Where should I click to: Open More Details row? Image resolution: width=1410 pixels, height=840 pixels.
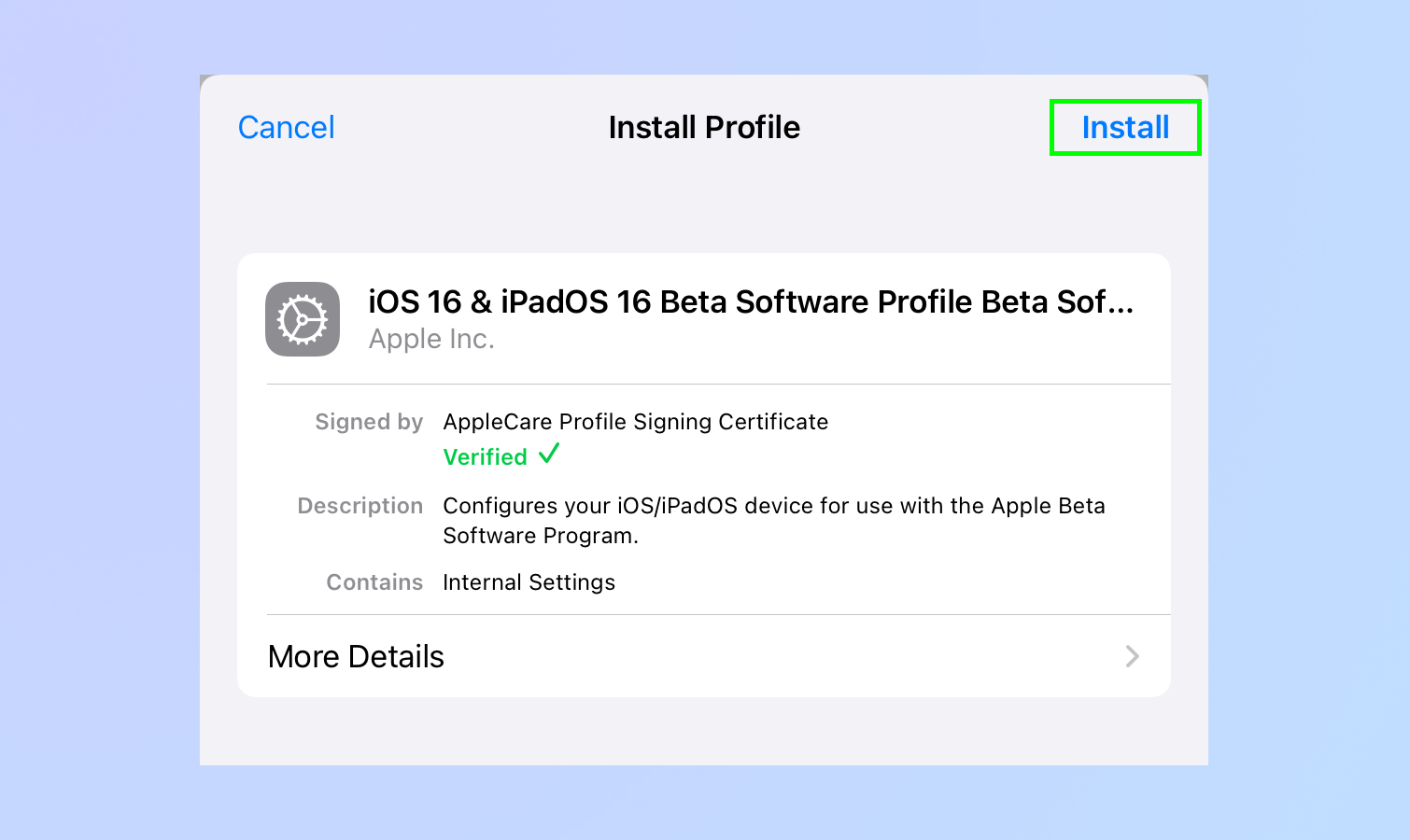[704, 656]
